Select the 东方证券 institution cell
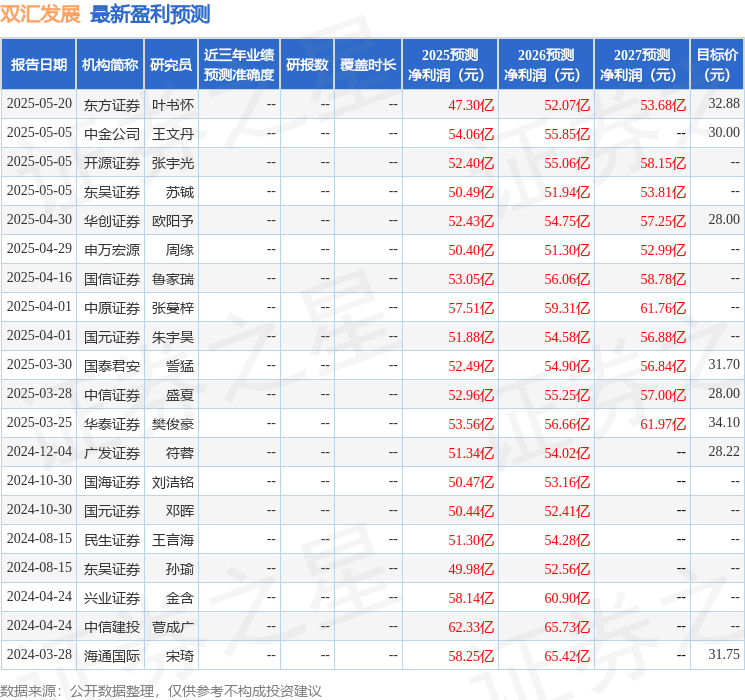The image size is (745, 700). (112, 105)
